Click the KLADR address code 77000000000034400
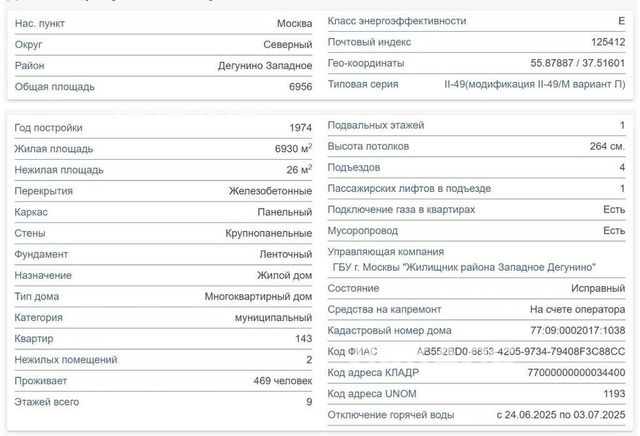The image size is (640, 436). pyautogui.click(x=568, y=373)
